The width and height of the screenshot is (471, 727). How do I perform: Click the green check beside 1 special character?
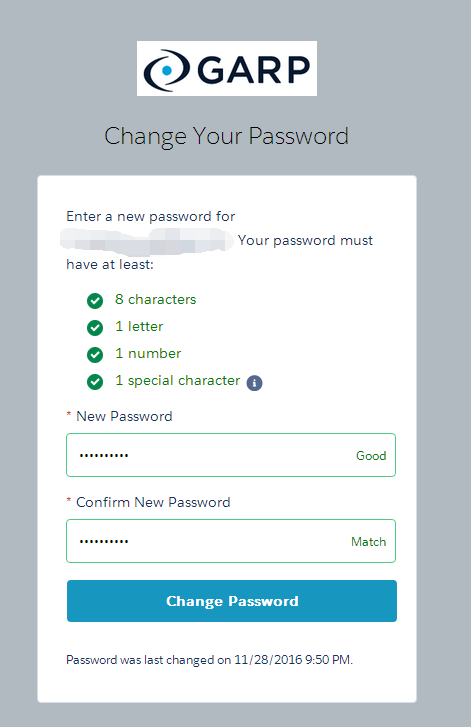point(95,382)
